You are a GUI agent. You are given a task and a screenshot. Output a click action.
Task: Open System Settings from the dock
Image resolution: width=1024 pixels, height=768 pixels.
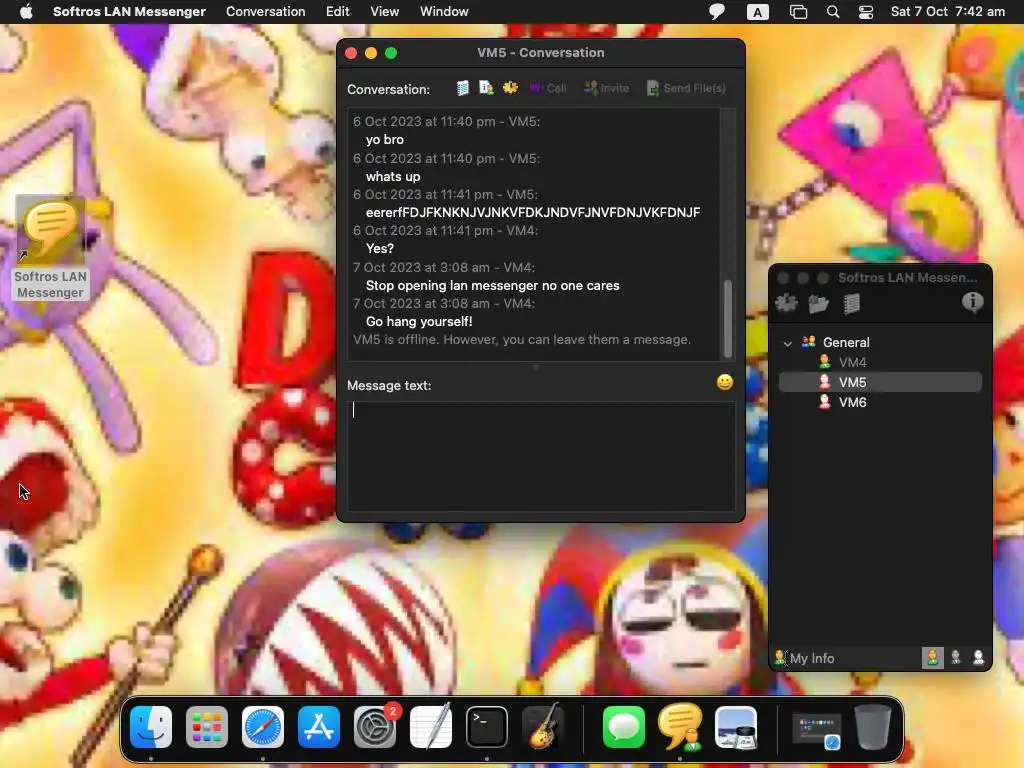(375, 727)
